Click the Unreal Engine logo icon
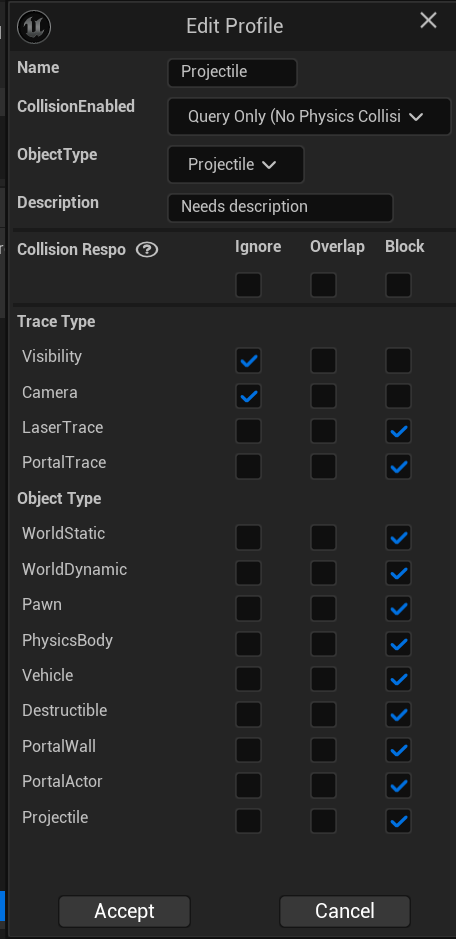The height and width of the screenshot is (939, 456). [x=34, y=26]
